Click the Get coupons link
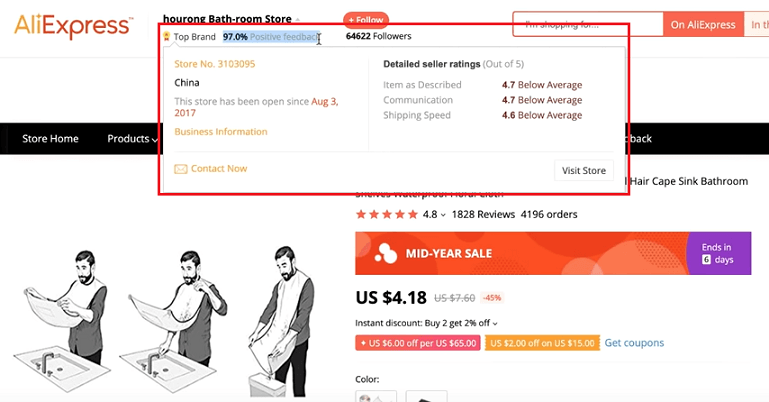 [634, 343]
